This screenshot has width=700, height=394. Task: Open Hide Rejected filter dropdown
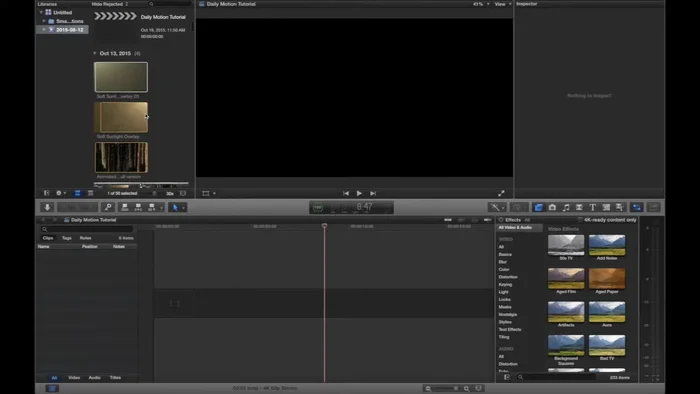[110, 4]
